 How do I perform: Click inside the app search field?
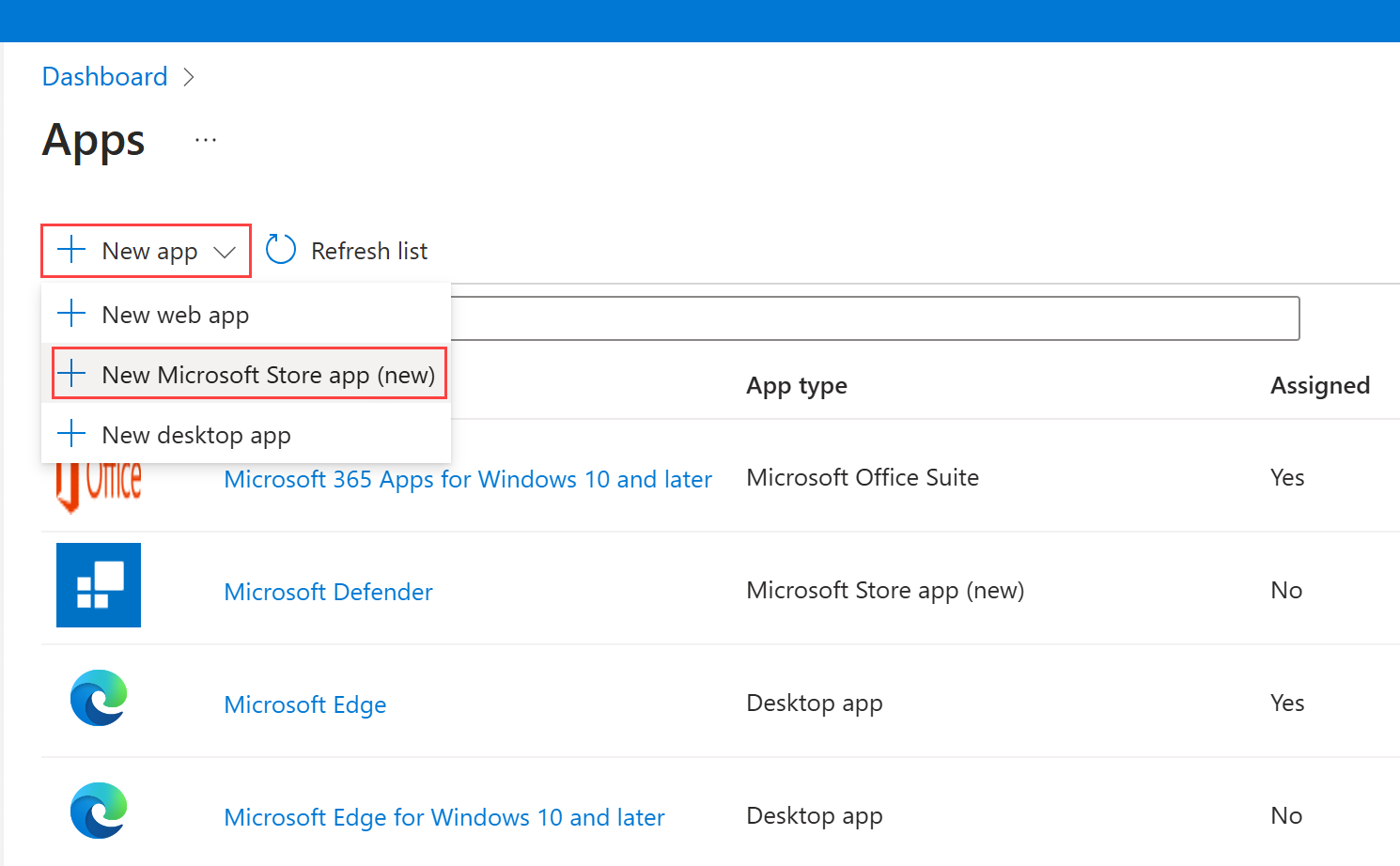point(874,318)
